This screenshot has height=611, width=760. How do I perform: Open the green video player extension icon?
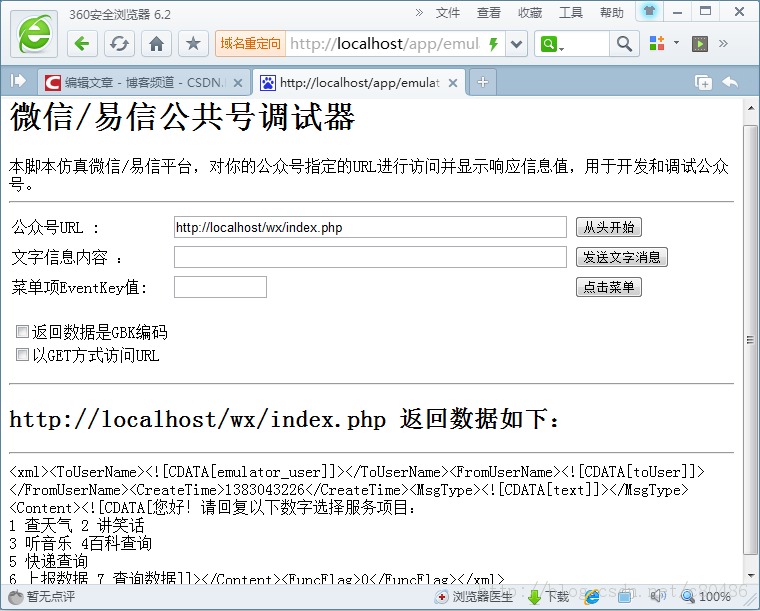(699, 44)
